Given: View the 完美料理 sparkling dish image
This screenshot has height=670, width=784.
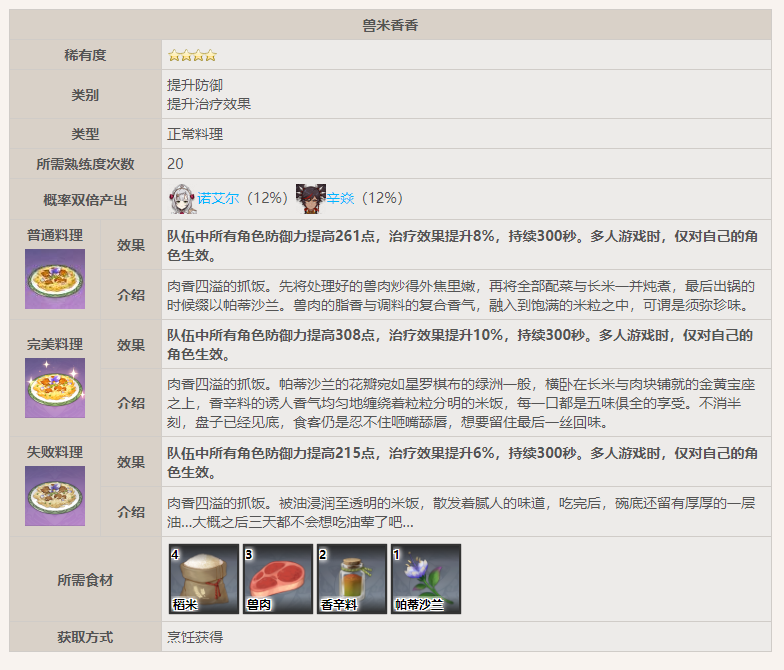Looking at the screenshot, I should point(55,388).
